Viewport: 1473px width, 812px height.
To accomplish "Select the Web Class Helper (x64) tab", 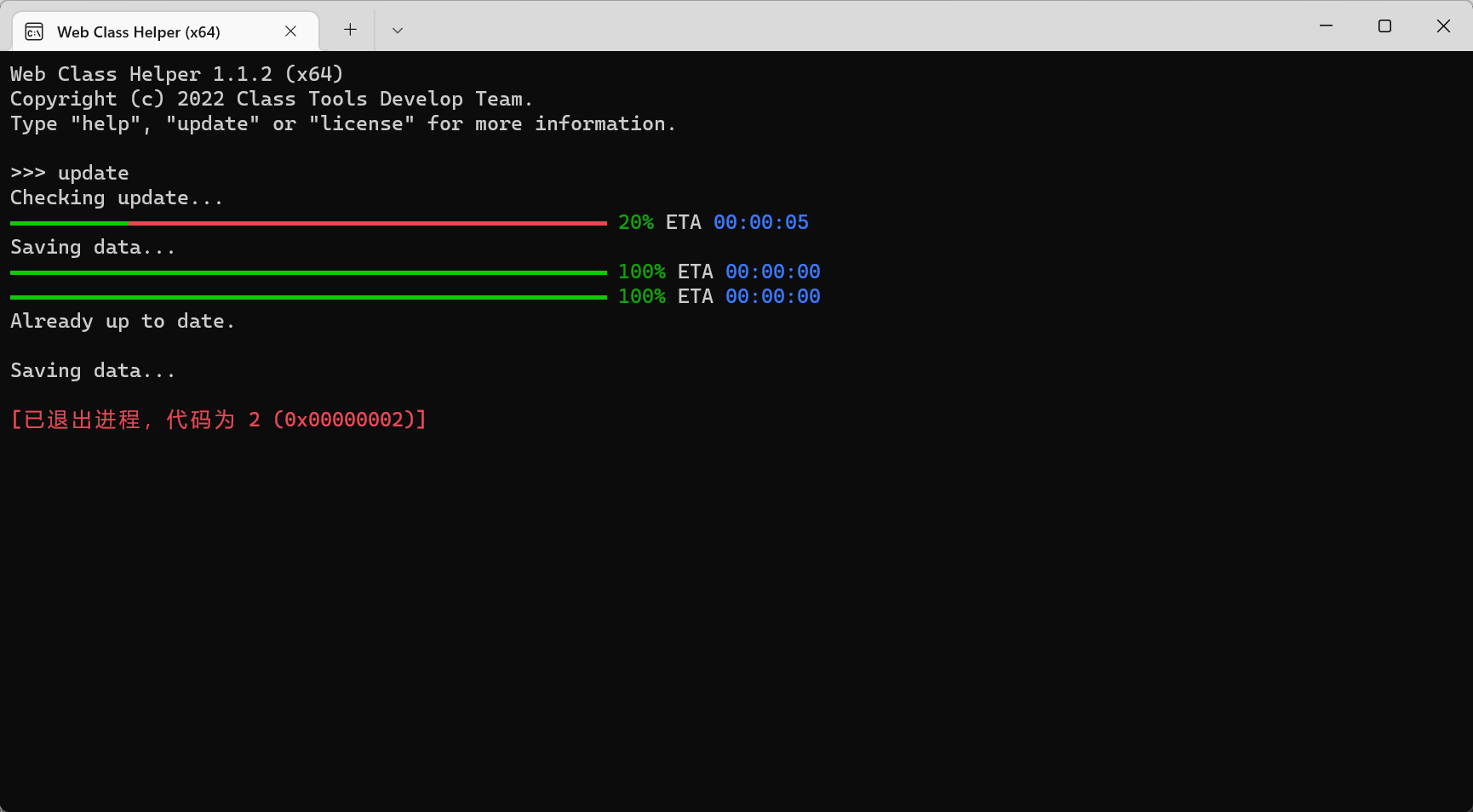I will (x=165, y=31).
